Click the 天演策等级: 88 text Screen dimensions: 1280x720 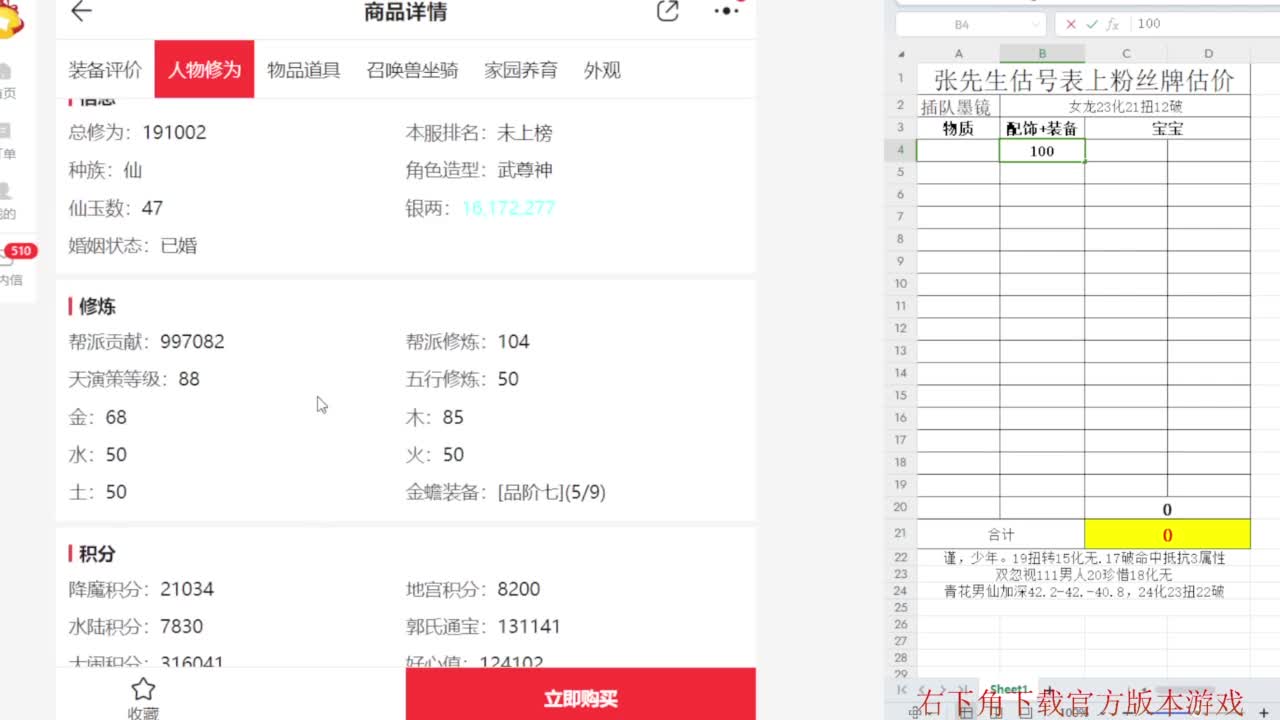[x=134, y=379]
